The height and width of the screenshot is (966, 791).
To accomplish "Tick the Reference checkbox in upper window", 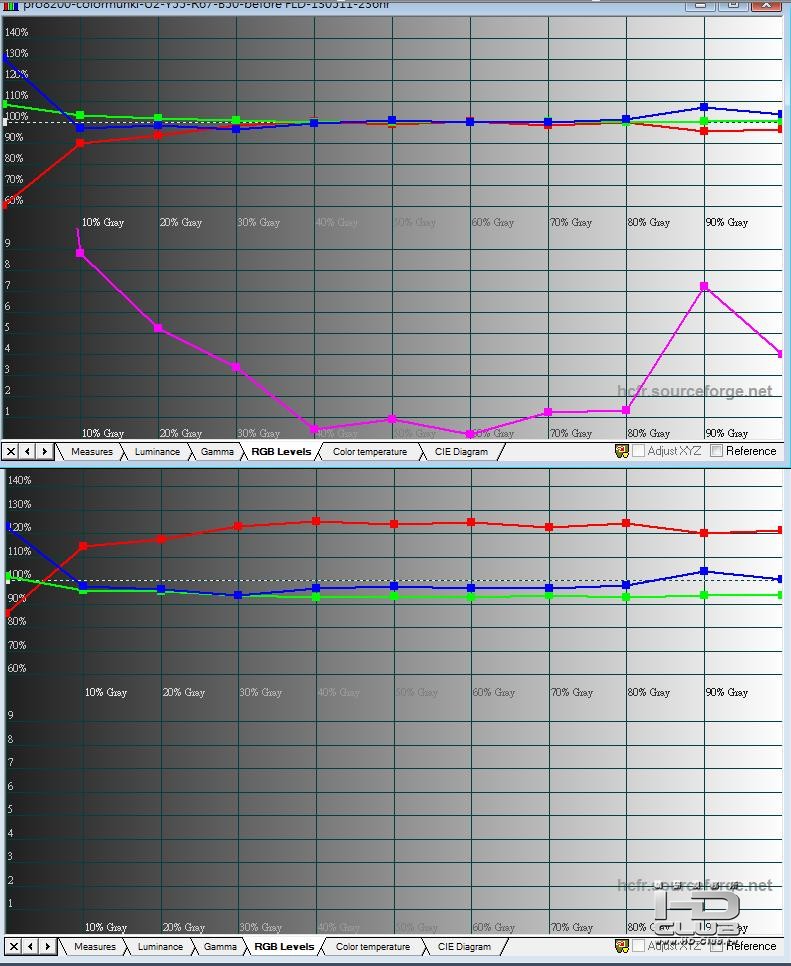I will point(716,451).
